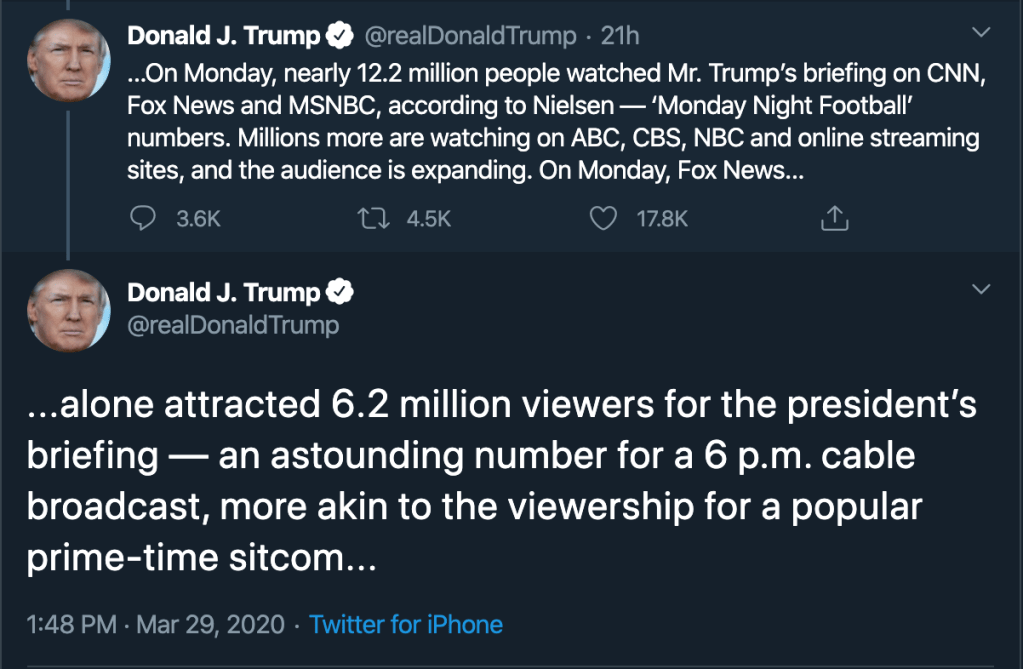The height and width of the screenshot is (669, 1023).
Task: Open the share icon on first tweet
Action: click(x=834, y=218)
